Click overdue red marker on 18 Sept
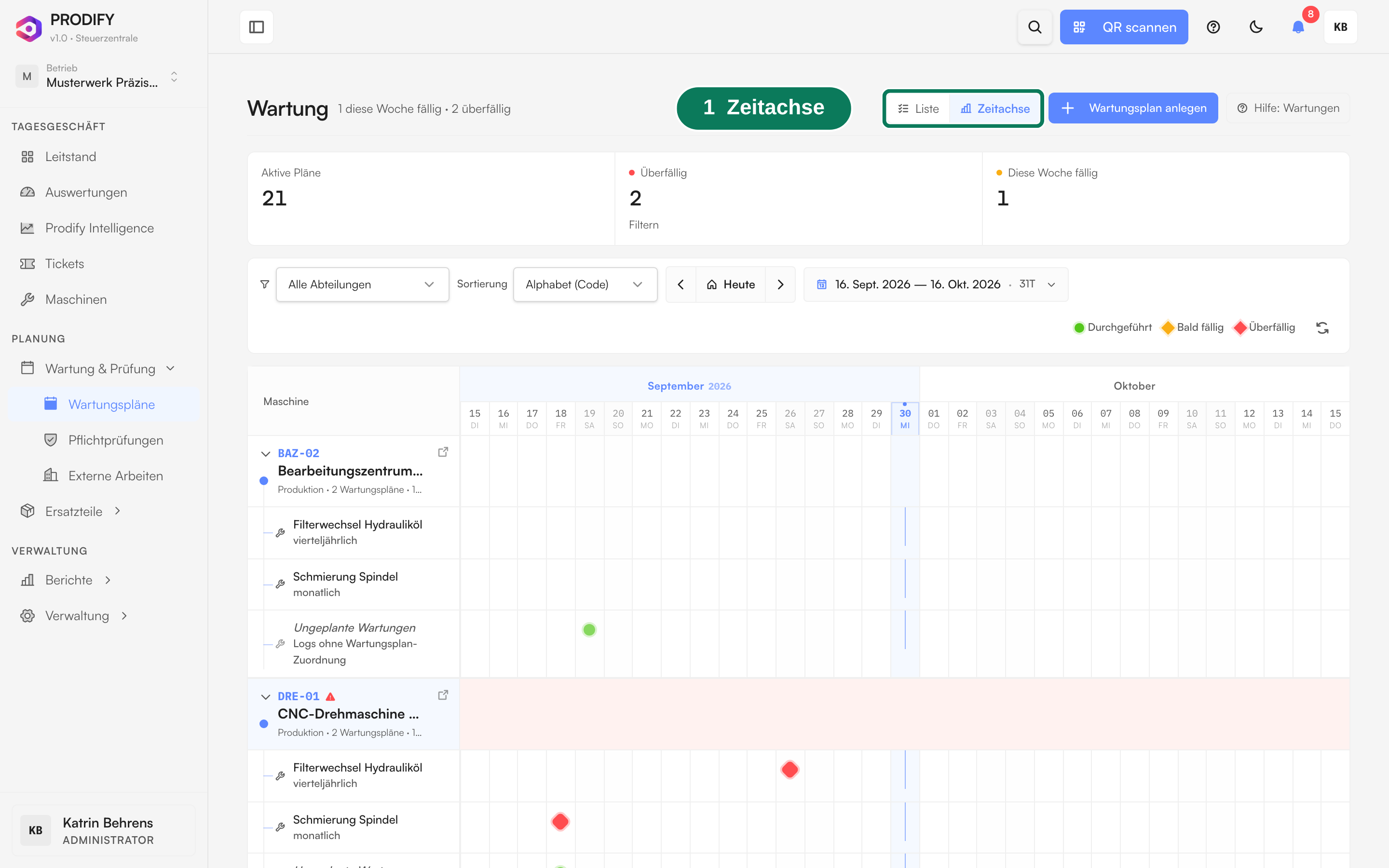The height and width of the screenshot is (868, 1389). coord(560,822)
